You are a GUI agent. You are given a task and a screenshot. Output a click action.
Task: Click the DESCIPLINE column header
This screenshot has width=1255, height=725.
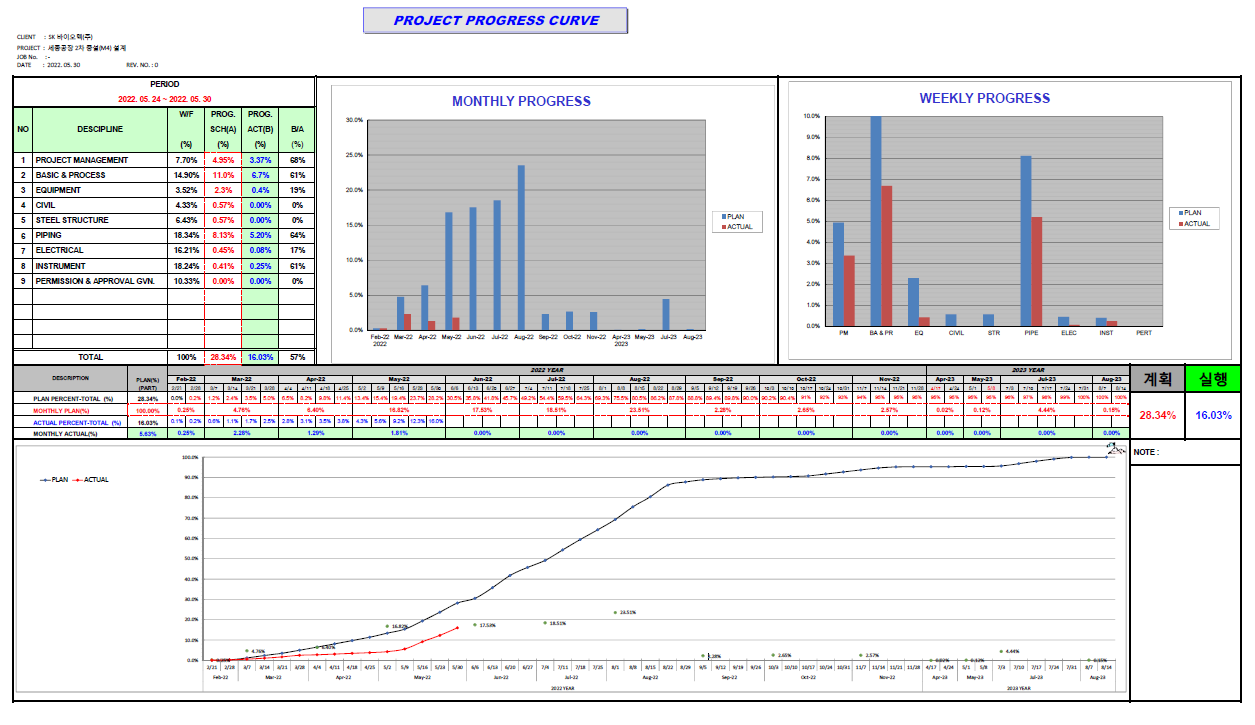click(x=100, y=129)
